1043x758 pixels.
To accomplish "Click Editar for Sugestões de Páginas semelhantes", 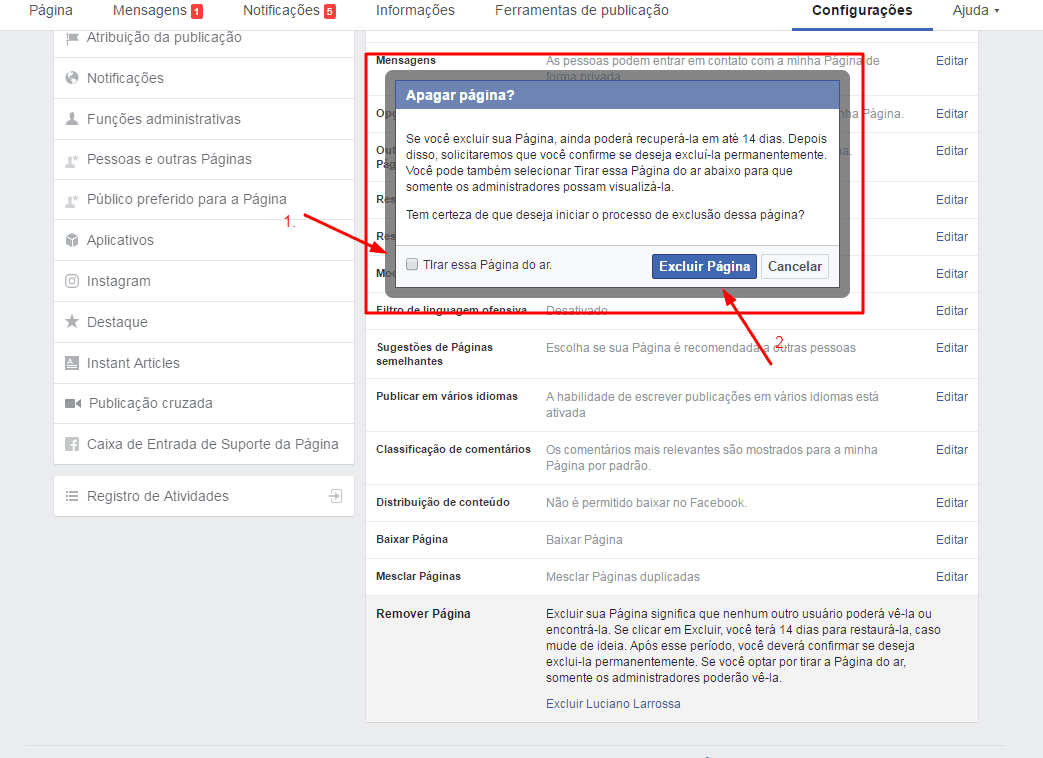I will 952,348.
